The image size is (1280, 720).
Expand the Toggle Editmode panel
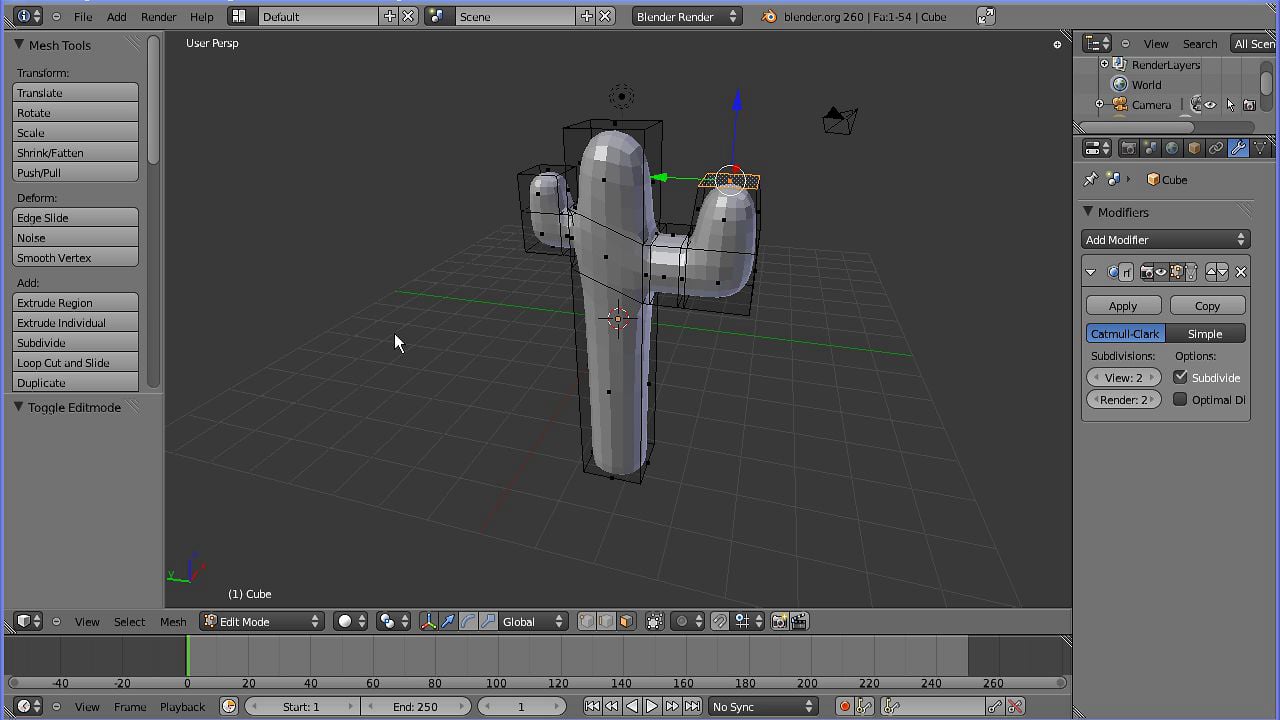19,407
